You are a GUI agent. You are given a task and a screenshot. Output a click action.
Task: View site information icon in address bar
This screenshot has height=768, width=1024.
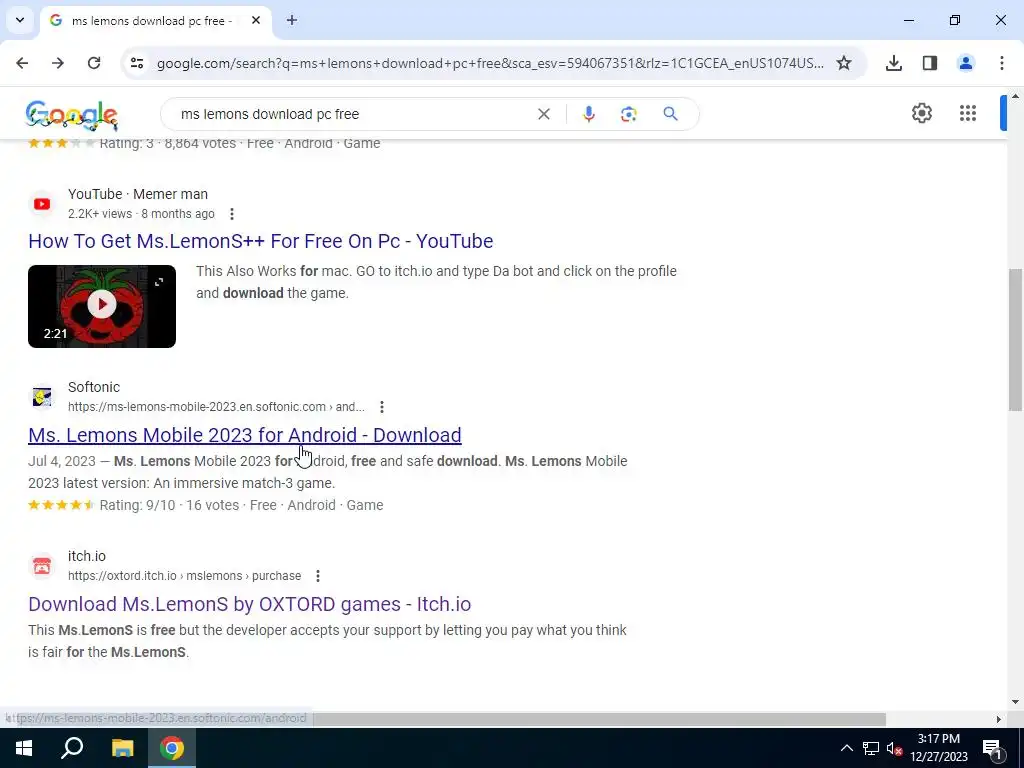coord(136,63)
